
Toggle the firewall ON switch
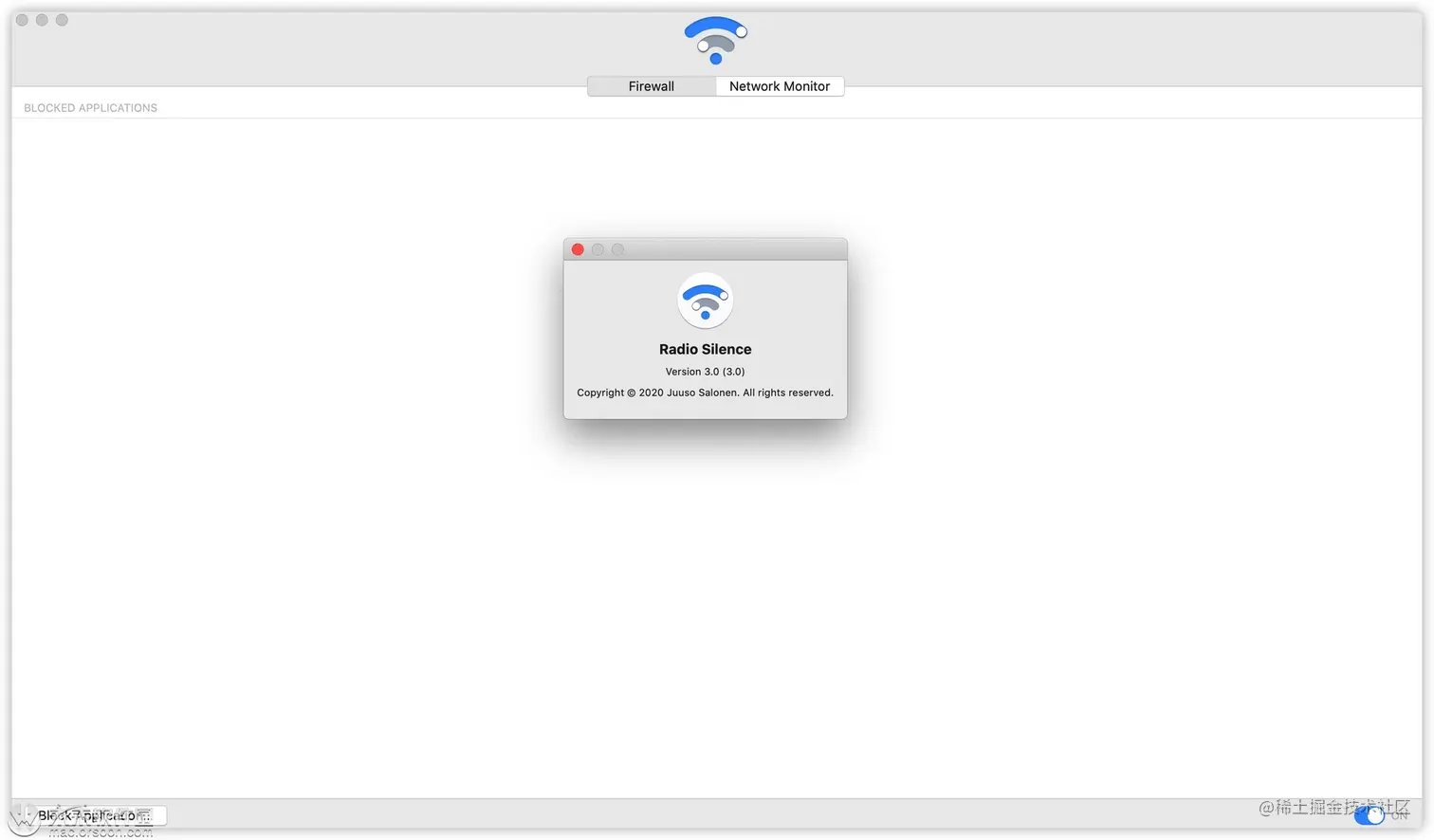click(1370, 814)
